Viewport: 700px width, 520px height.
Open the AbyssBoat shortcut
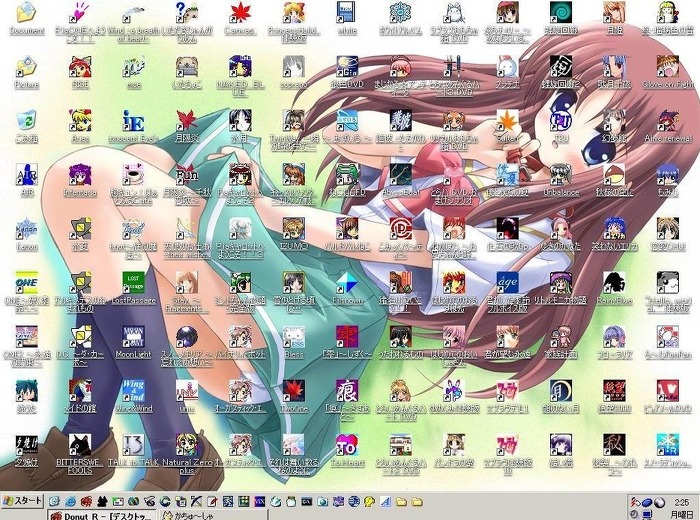pyautogui.click(x=400, y=175)
